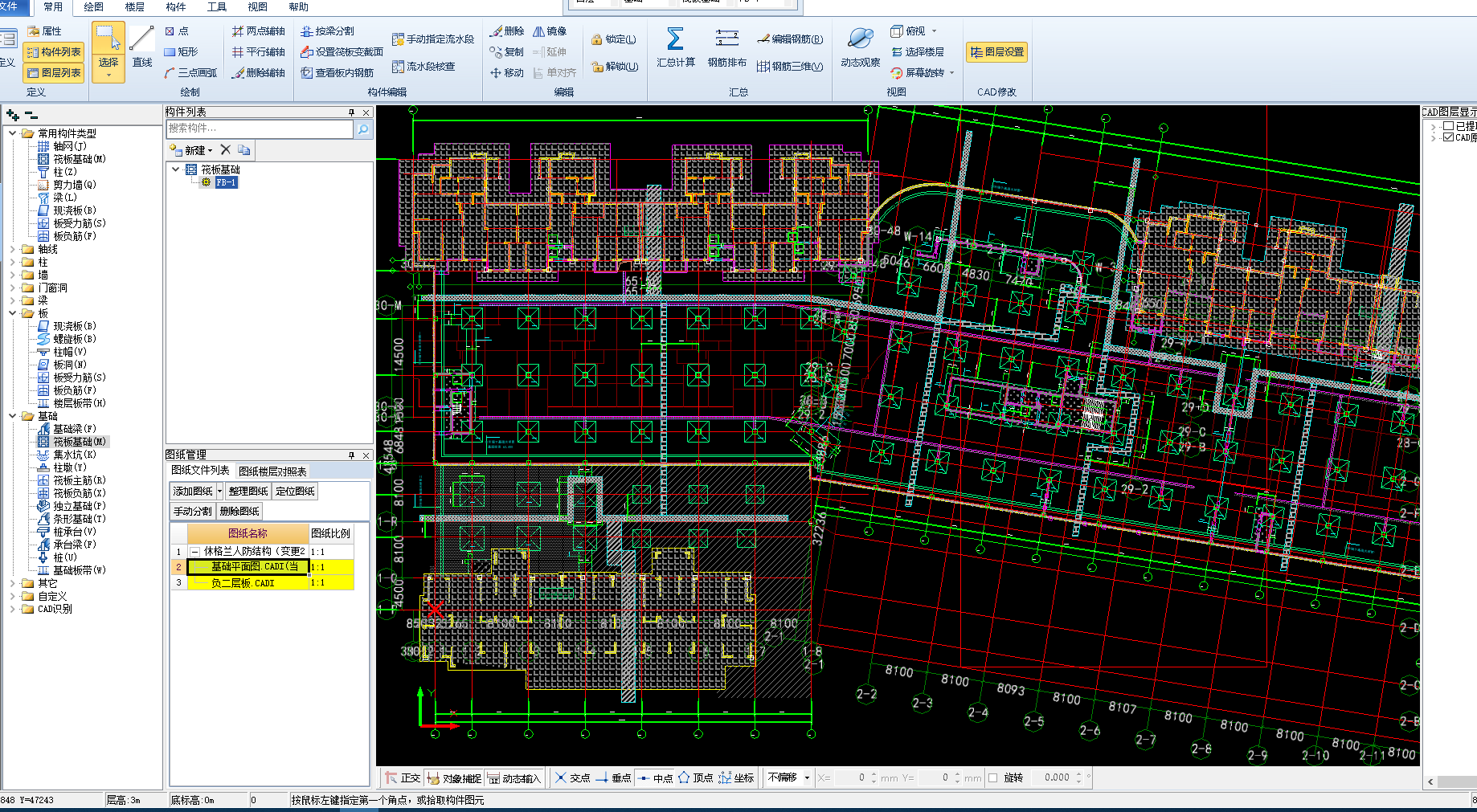1477x812 pixels.
Task: Collapse the 基础 tree folder
Action: coord(13,416)
